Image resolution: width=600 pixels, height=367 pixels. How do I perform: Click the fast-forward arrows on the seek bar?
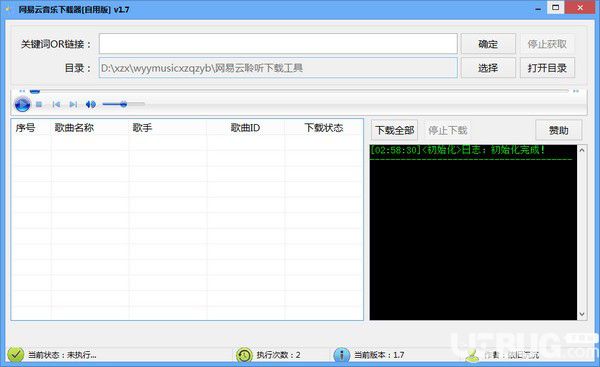tap(576, 91)
